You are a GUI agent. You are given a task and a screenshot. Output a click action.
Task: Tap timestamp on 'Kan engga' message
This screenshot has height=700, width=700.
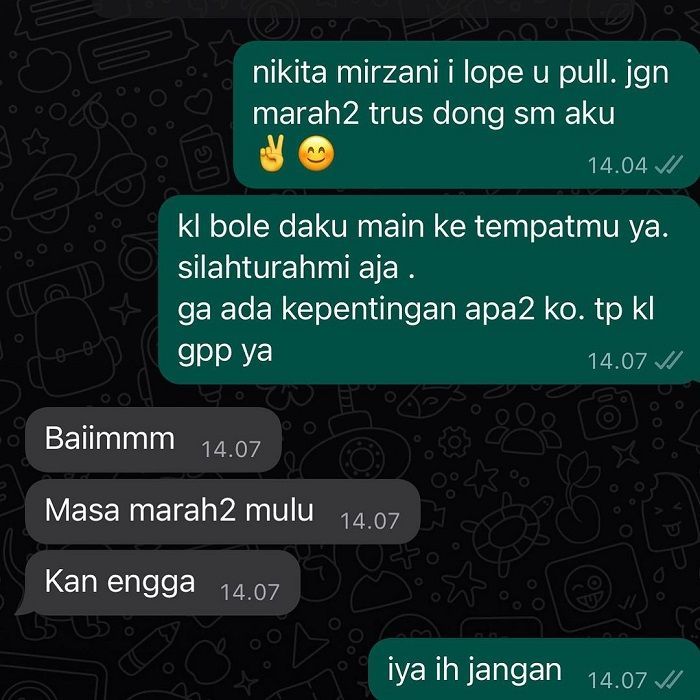[250, 593]
